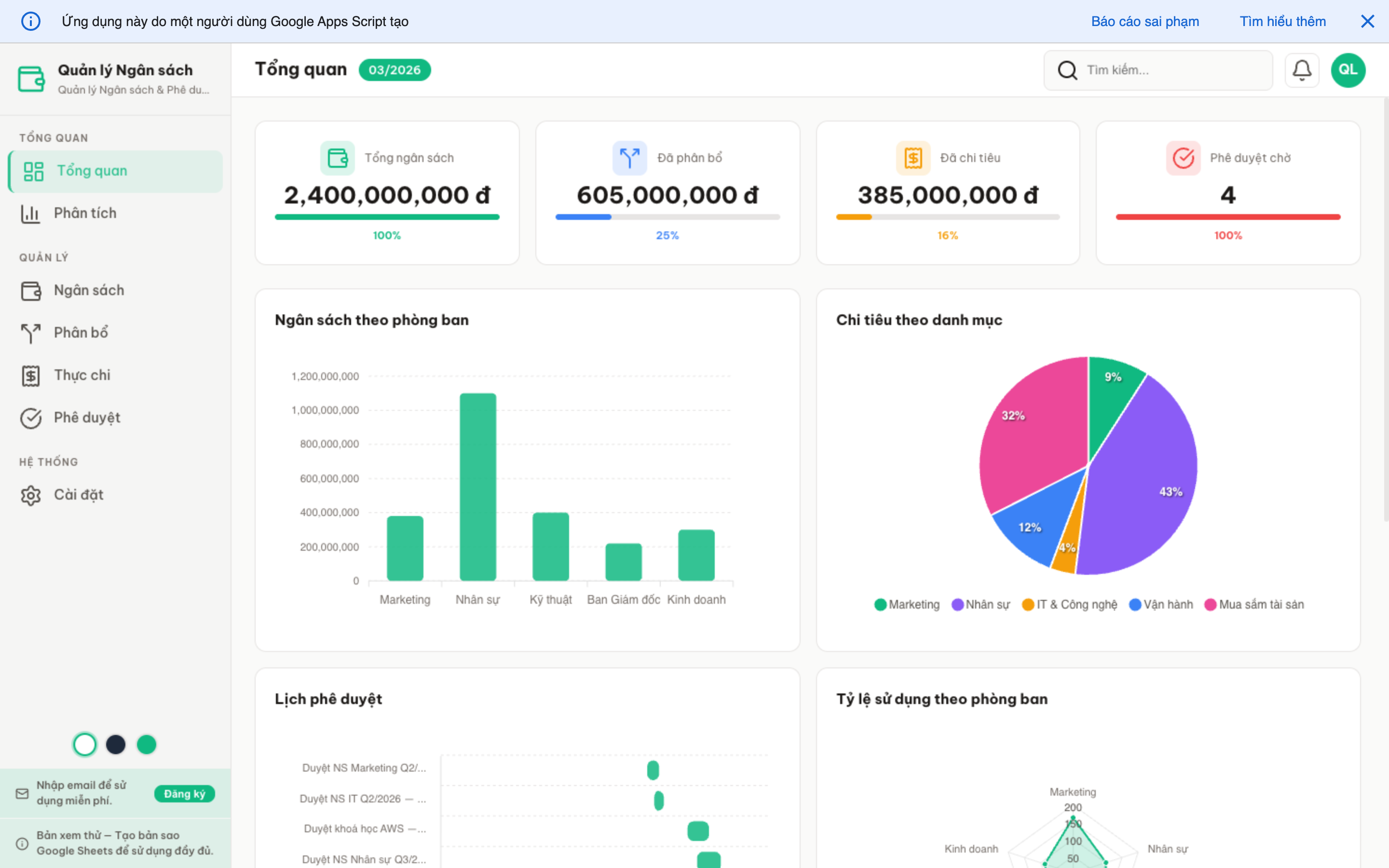Open the Phân tích menu item
The width and height of the screenshot is (1389, 868).
(85, 213)
